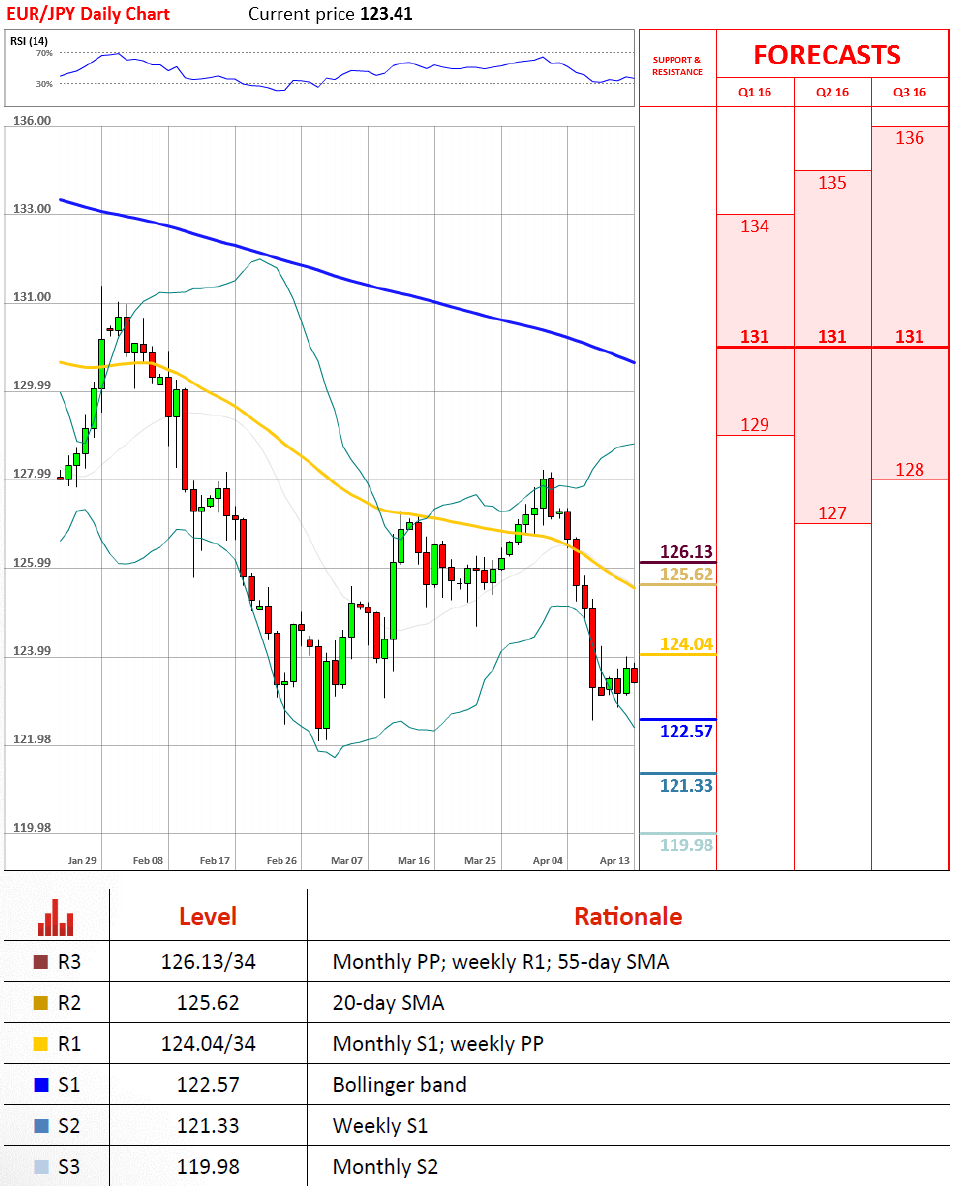Click the RSI (14) label
The image size is (963, 1186).
[x=29, y=41]
